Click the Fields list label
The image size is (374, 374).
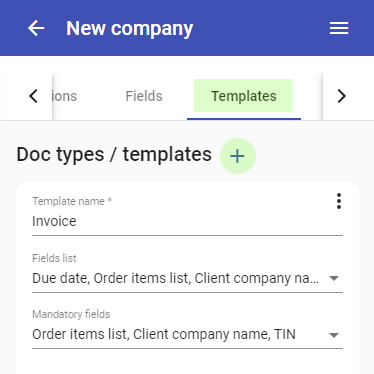54,258
